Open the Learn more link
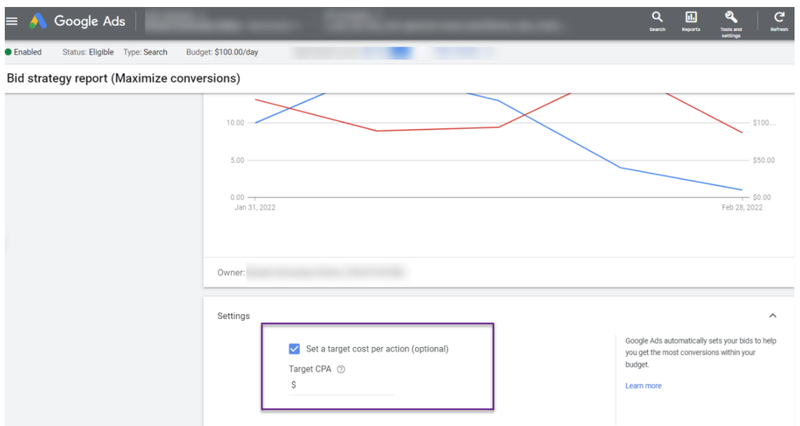The height and width of the screenshot is (426, 800). (x=643, y=386)
